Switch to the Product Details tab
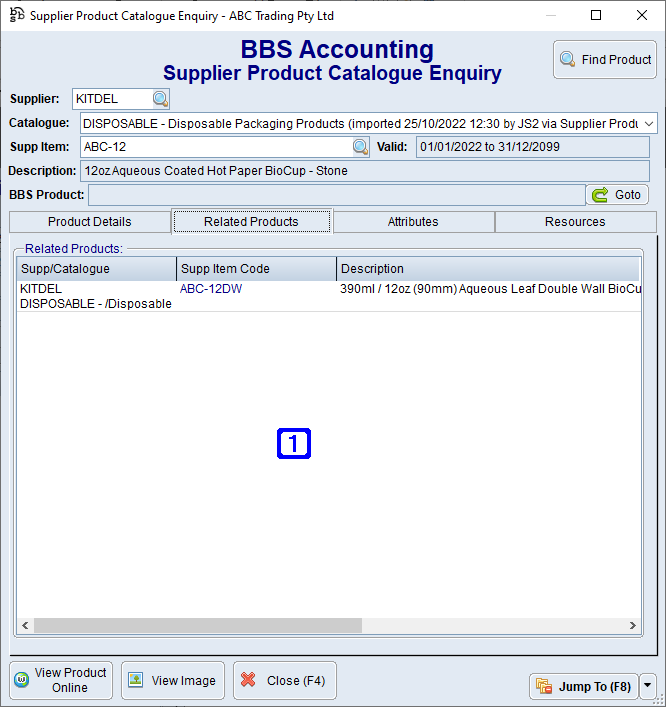 pos(90,222)
